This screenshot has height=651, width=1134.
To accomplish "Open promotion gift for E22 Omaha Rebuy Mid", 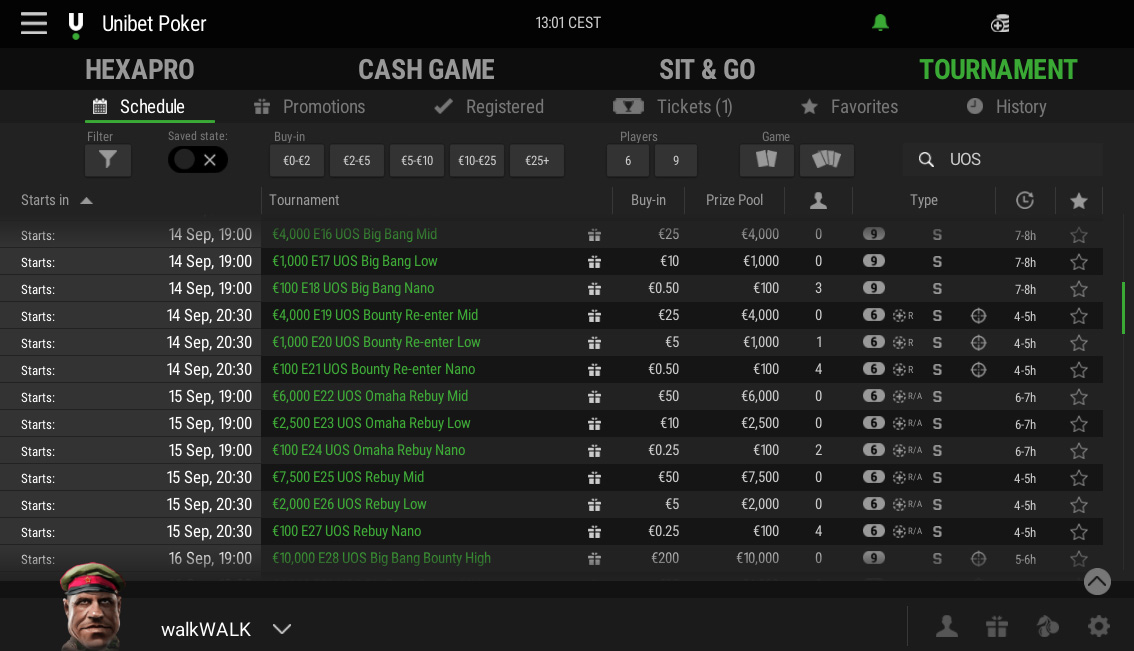I will tap(594, 397).
